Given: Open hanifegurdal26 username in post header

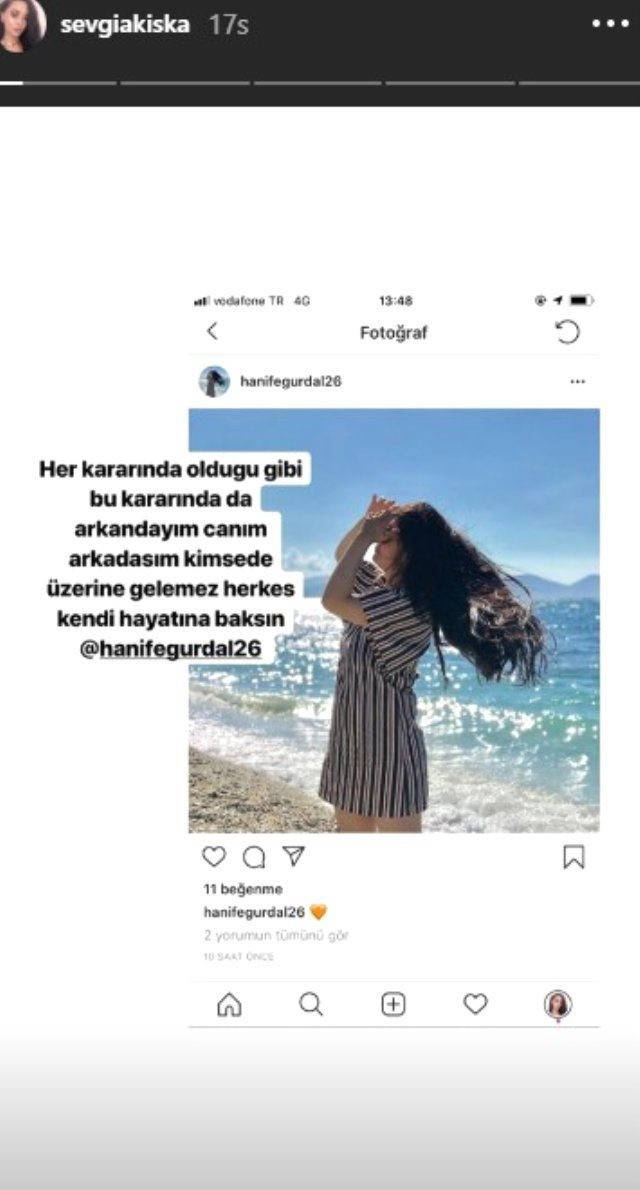Looking at the screenshot, I should [291, 382].
